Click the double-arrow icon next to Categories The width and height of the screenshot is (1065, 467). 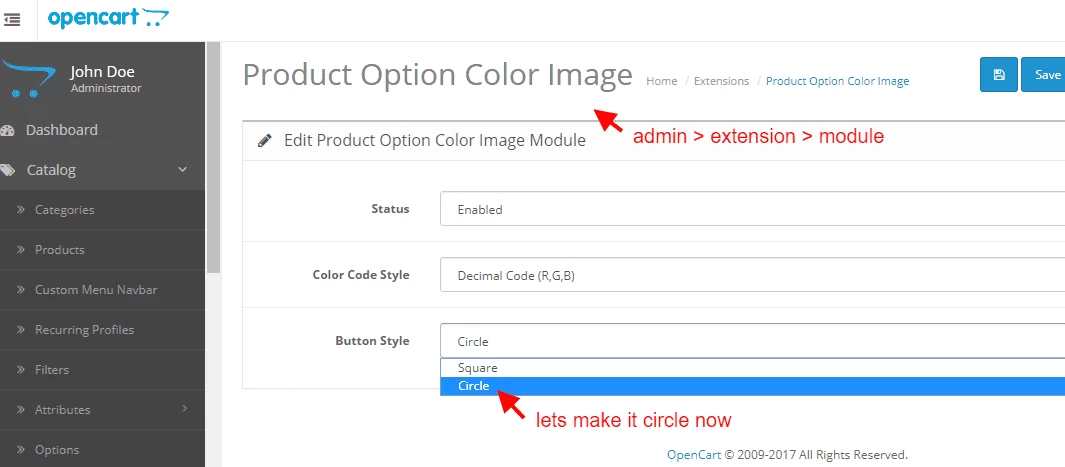click(x=20, y=210)
